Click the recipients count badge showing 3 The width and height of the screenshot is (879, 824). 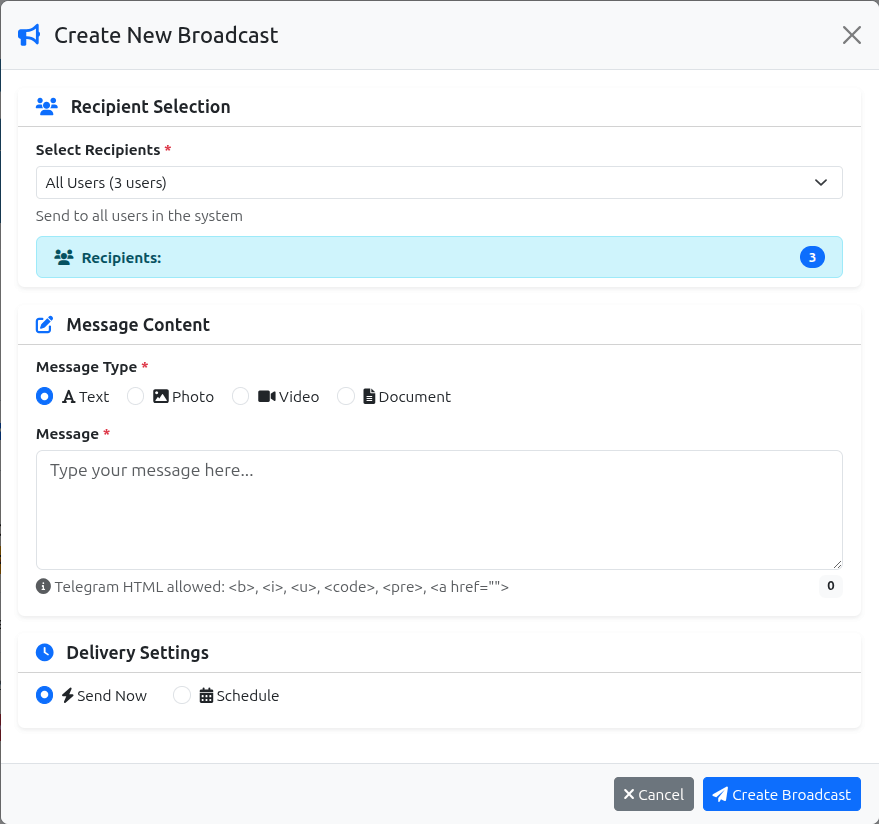(812, 256)
